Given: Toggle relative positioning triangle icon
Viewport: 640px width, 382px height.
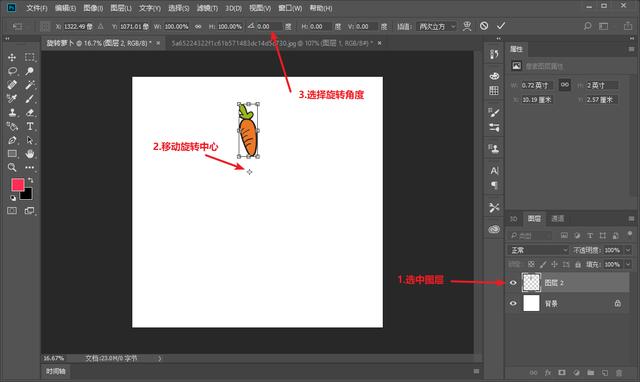Looking at the screenshot, I should click(100, 27).
